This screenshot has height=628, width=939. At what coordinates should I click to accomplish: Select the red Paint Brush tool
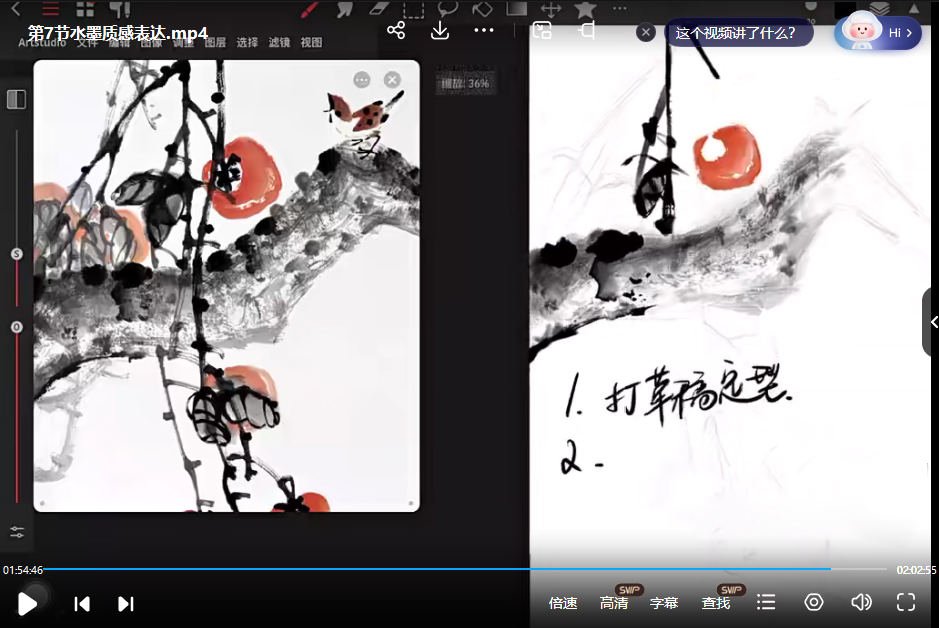[x=310, y=8]
